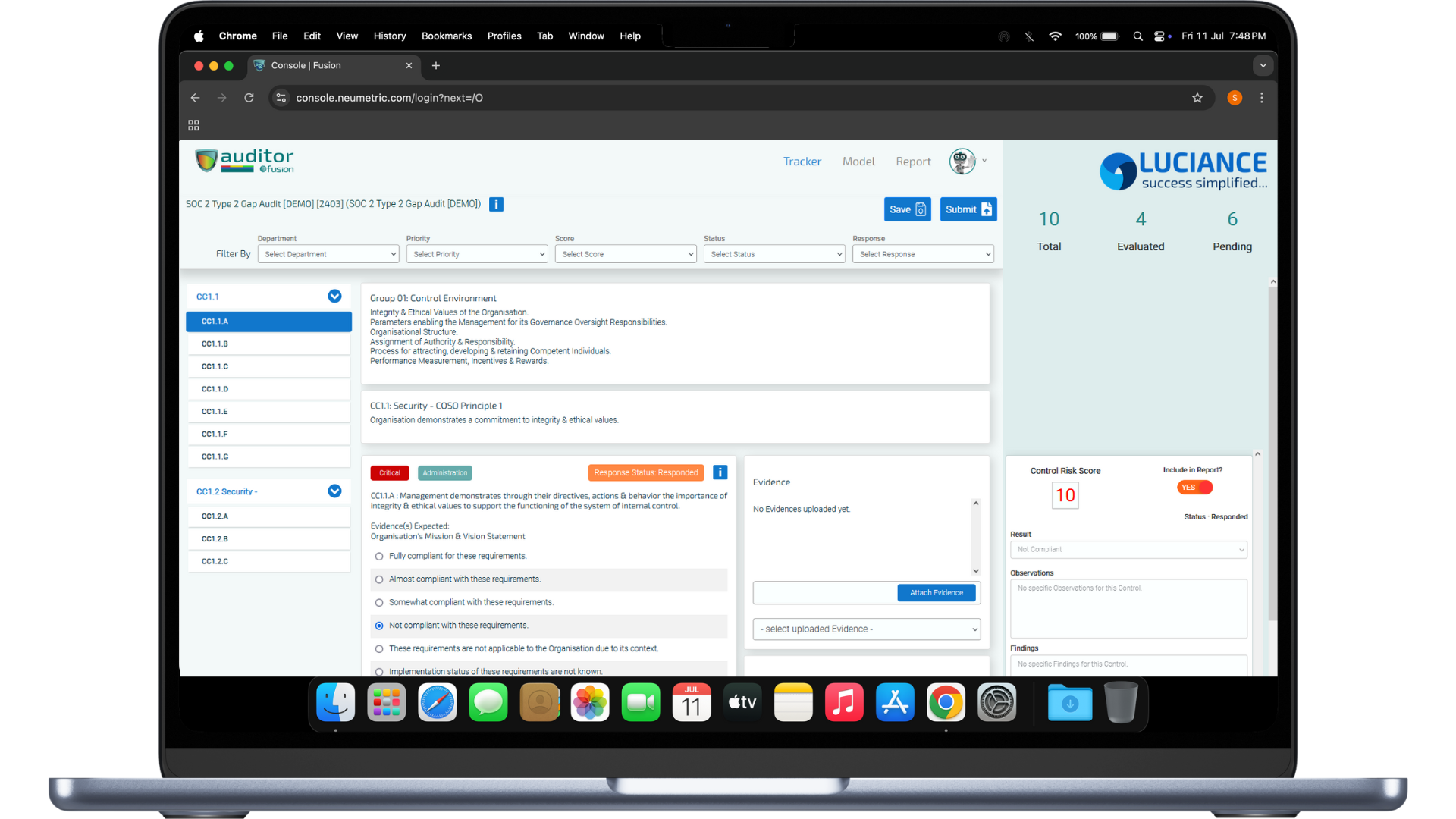Switch to the Report tab
Image resolution: width=1456 pixels, height=819 pixels.
point(913,161)
